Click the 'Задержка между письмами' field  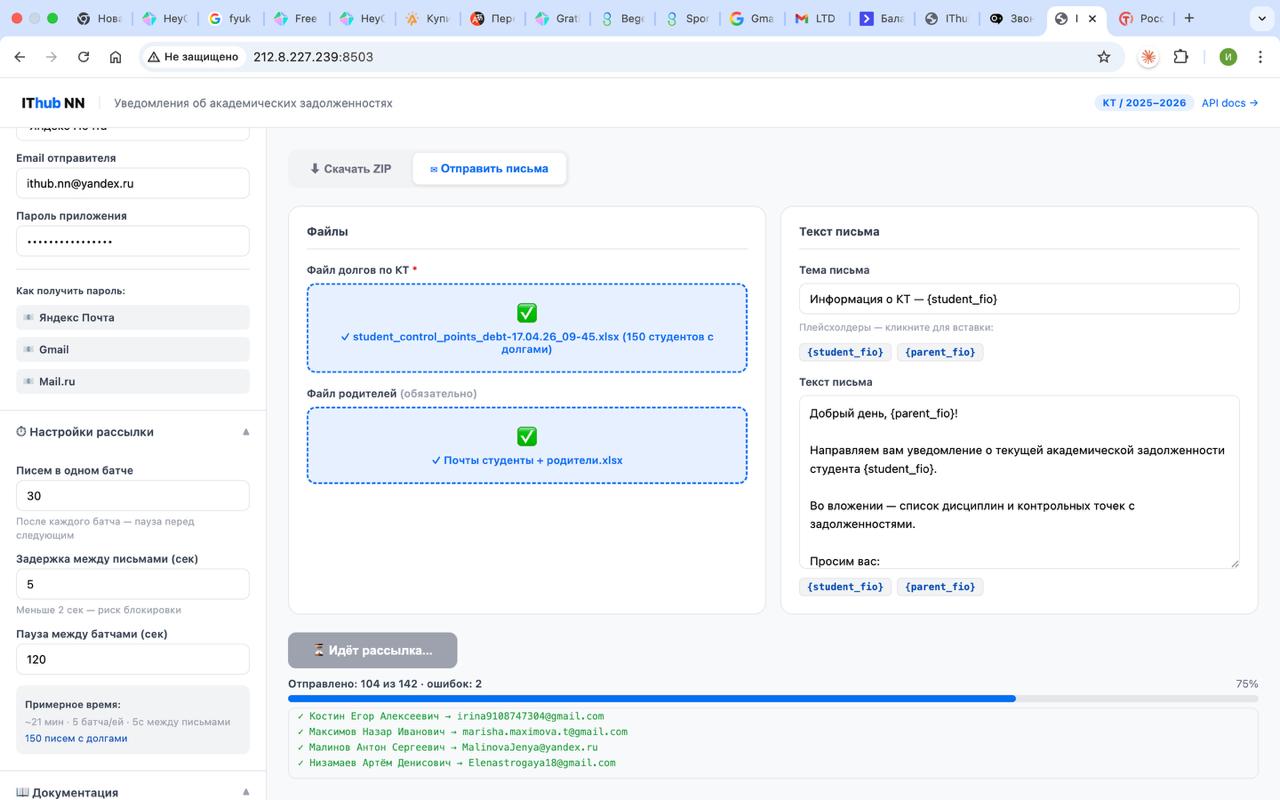tap(133, 584)
